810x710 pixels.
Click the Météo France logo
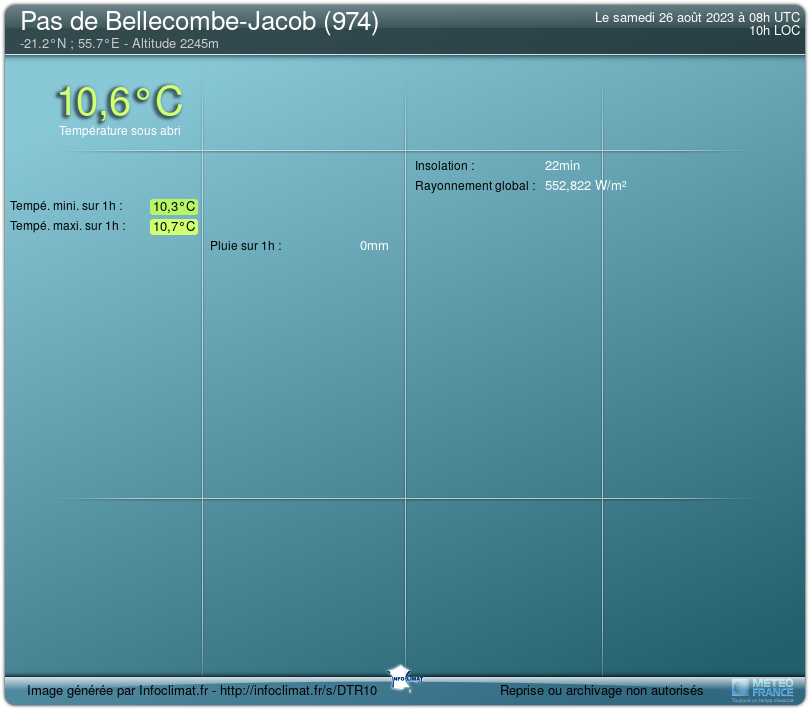coord(763,688)
